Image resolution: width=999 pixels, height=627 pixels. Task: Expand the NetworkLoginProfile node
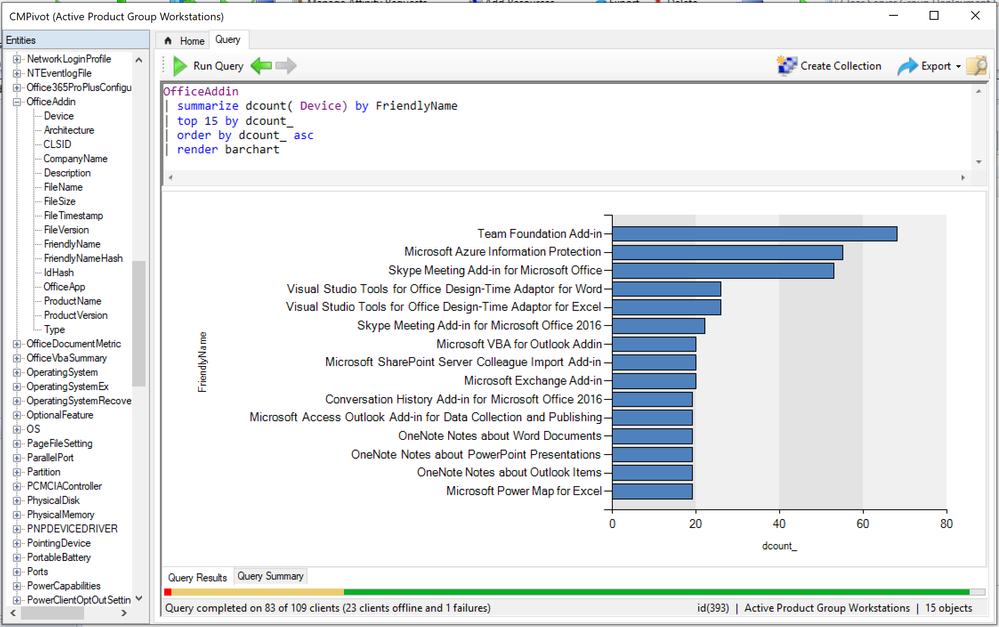(x=17, y=59)
